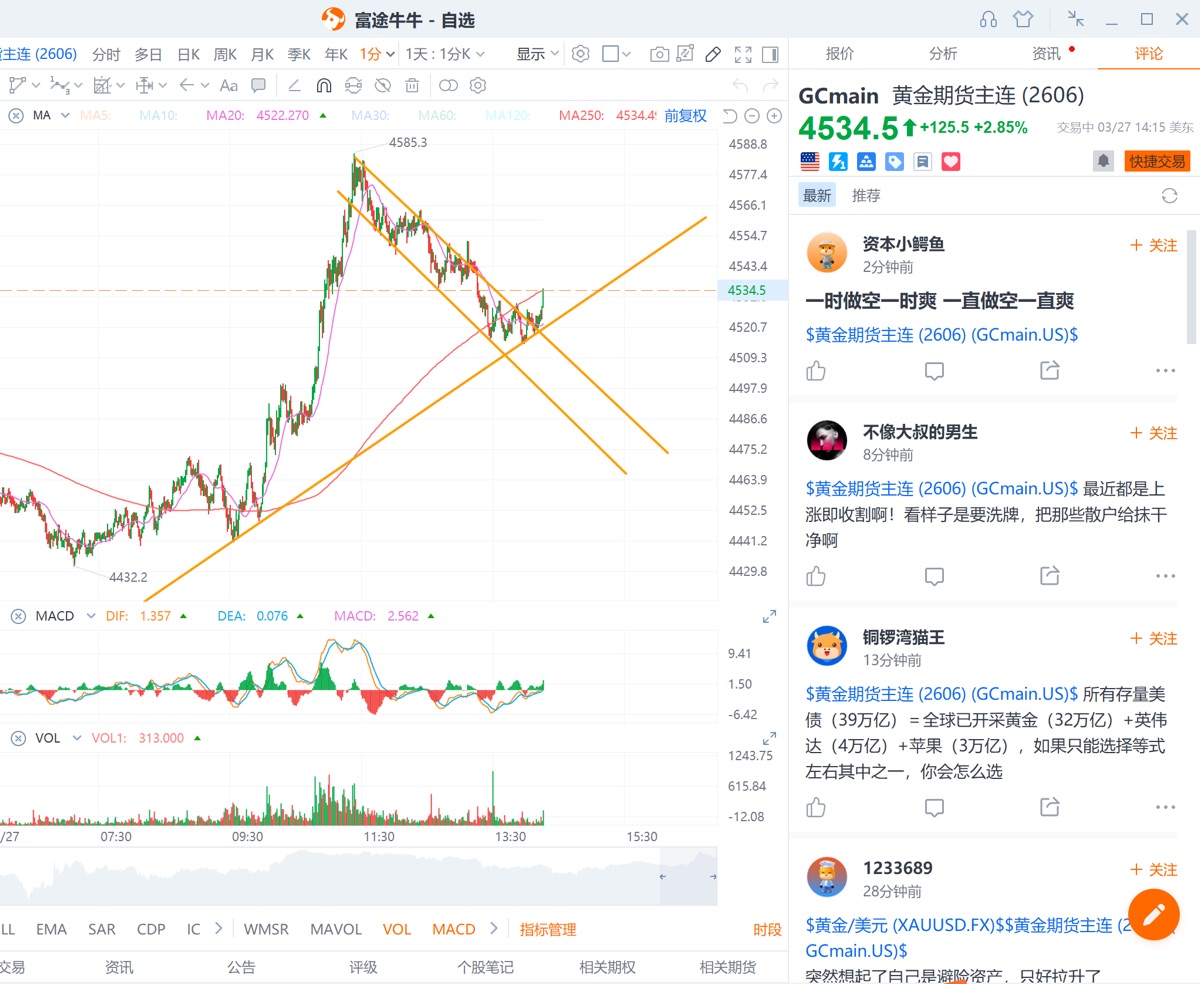Share the 资本小鳄鱼 post
Image resolution: width=1200 pixels, height=984 pixels.
tap(1049, 371)
